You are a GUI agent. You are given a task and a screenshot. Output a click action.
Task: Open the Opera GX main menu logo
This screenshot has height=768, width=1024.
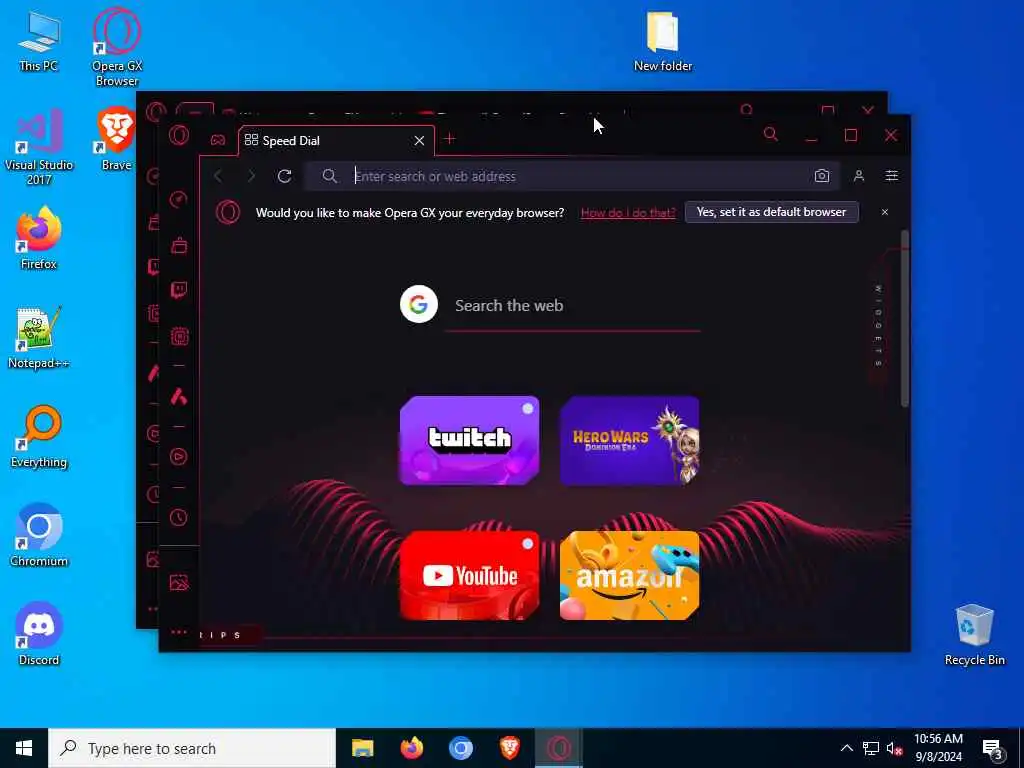click(179, 135)
